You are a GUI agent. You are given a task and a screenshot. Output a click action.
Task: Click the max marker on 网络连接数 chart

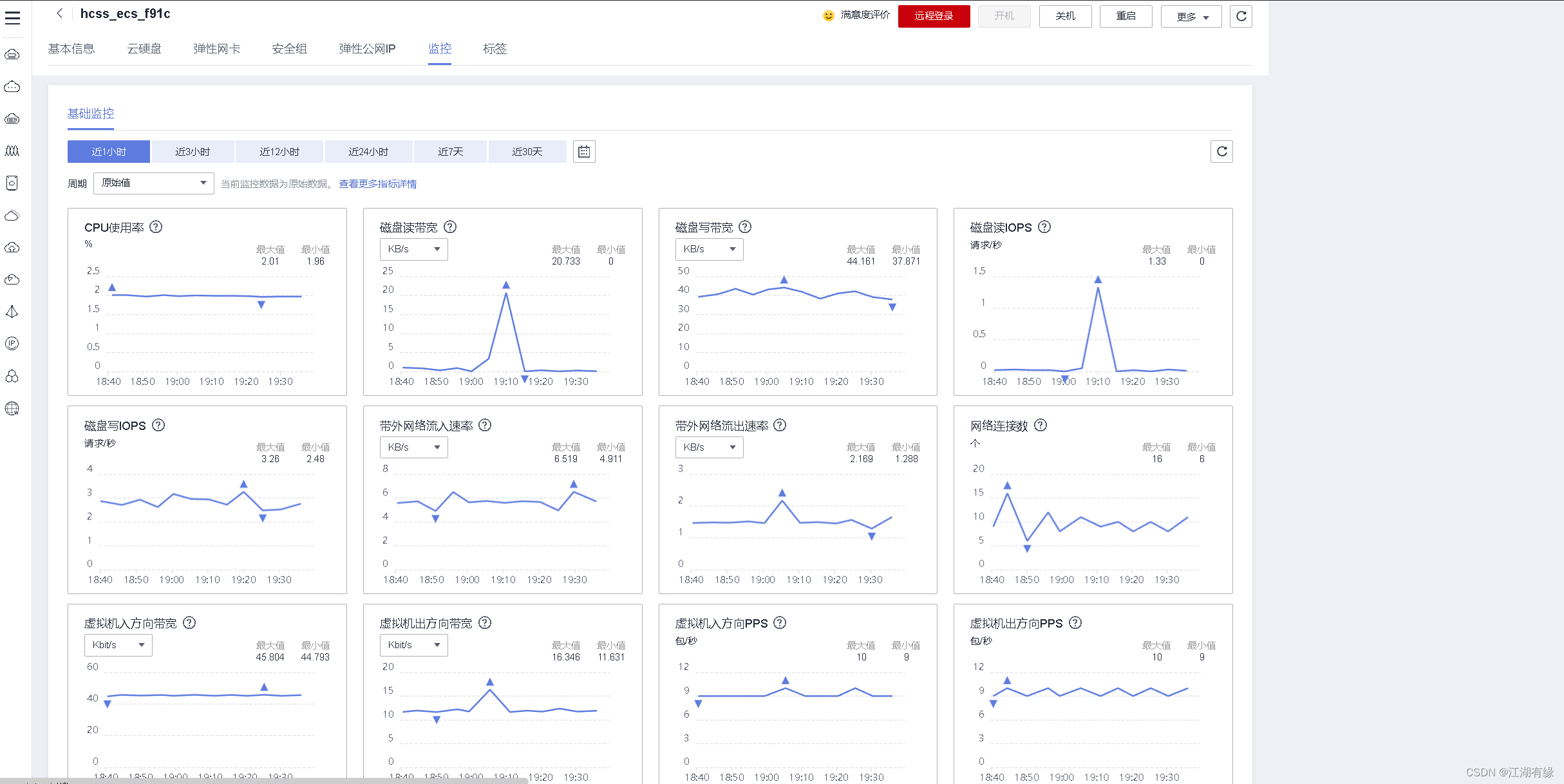1008,485
